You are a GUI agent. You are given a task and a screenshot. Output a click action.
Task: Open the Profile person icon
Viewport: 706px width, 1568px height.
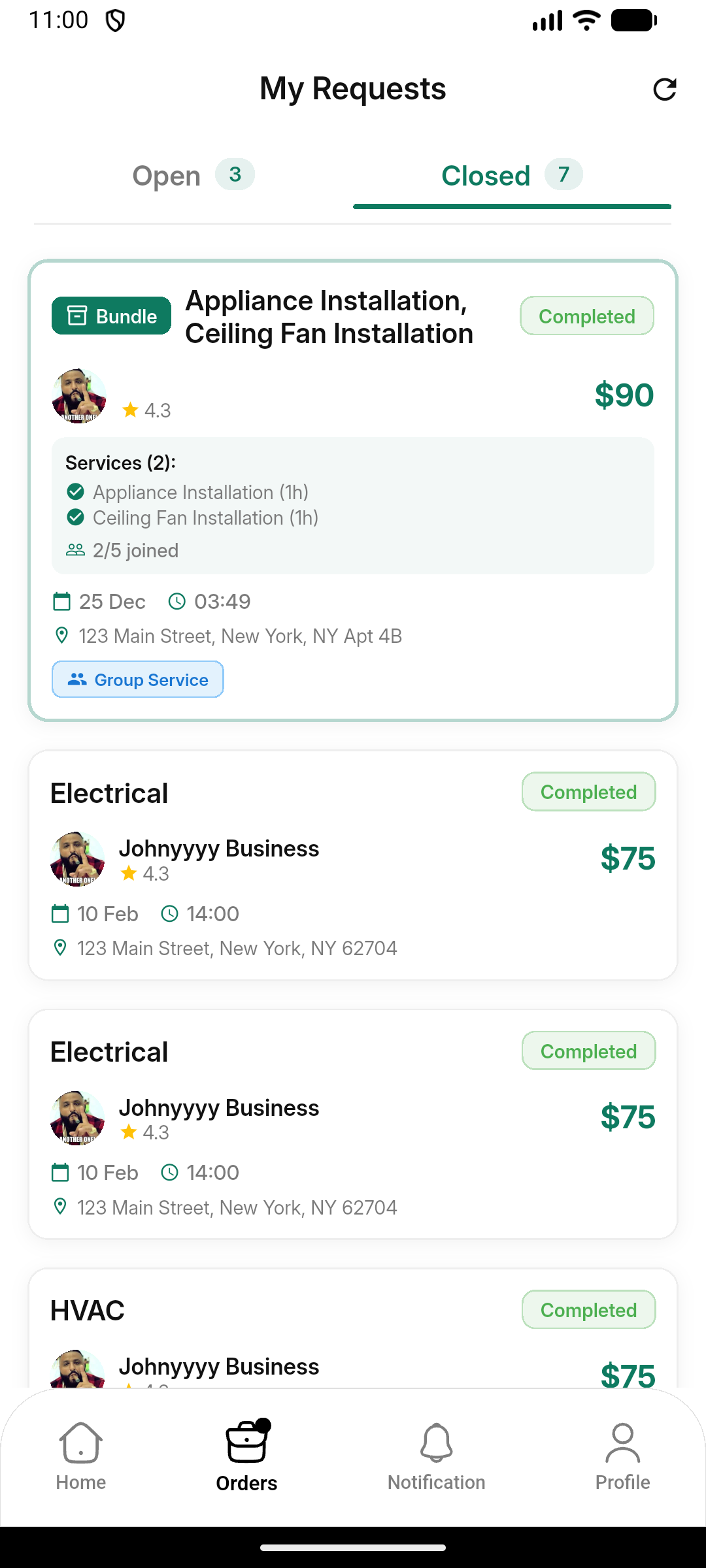622,1443
